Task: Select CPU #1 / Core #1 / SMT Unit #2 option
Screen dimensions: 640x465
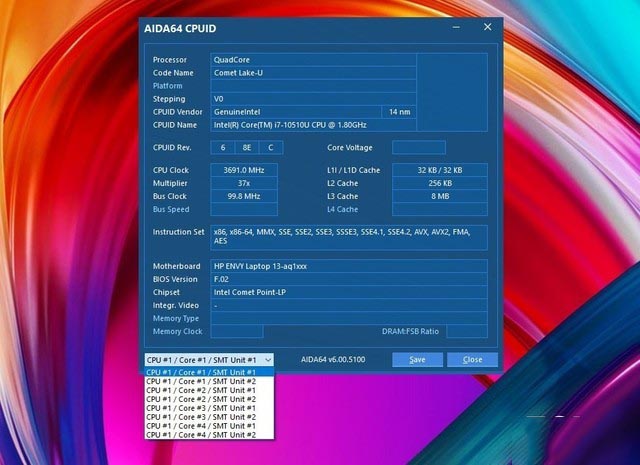Action: point(209,381)
